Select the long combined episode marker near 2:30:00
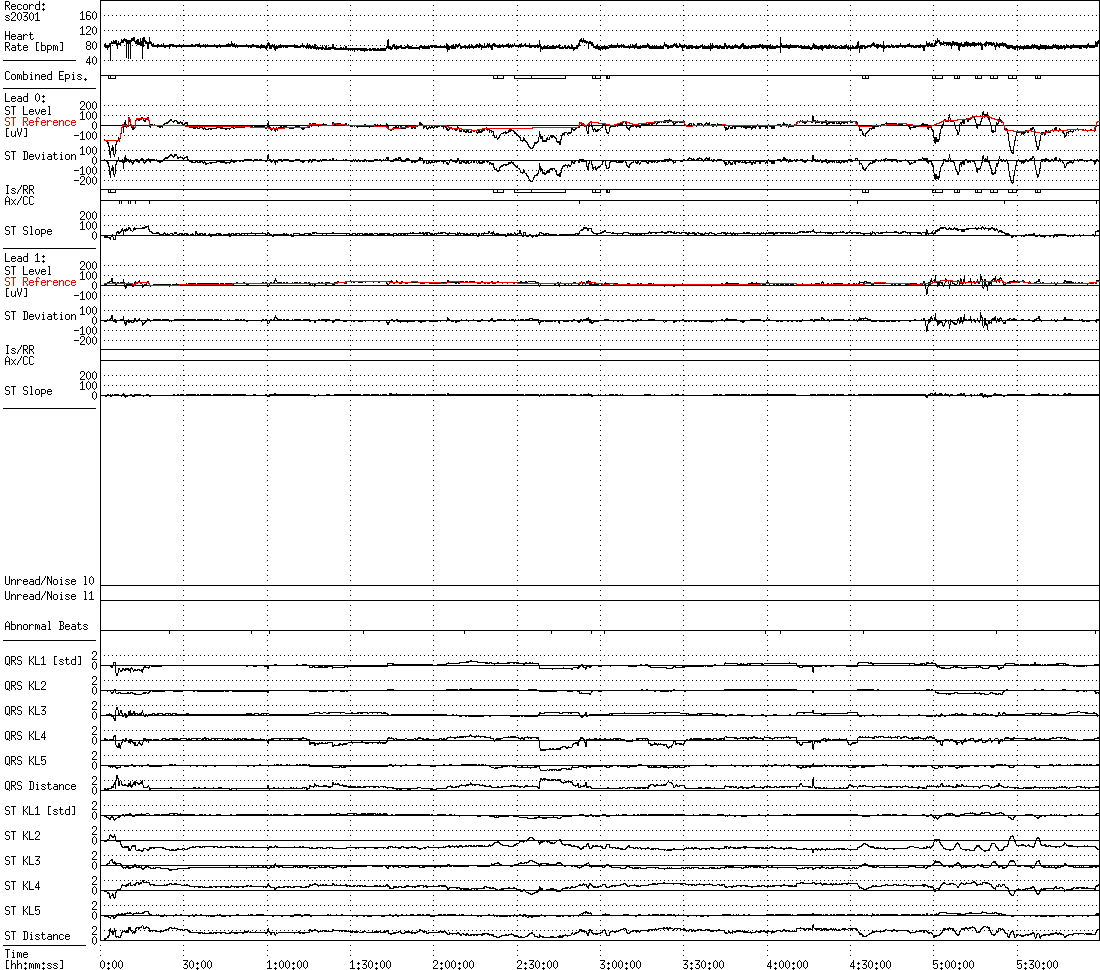The image size is (1100, 970). [x=540, y=77]
